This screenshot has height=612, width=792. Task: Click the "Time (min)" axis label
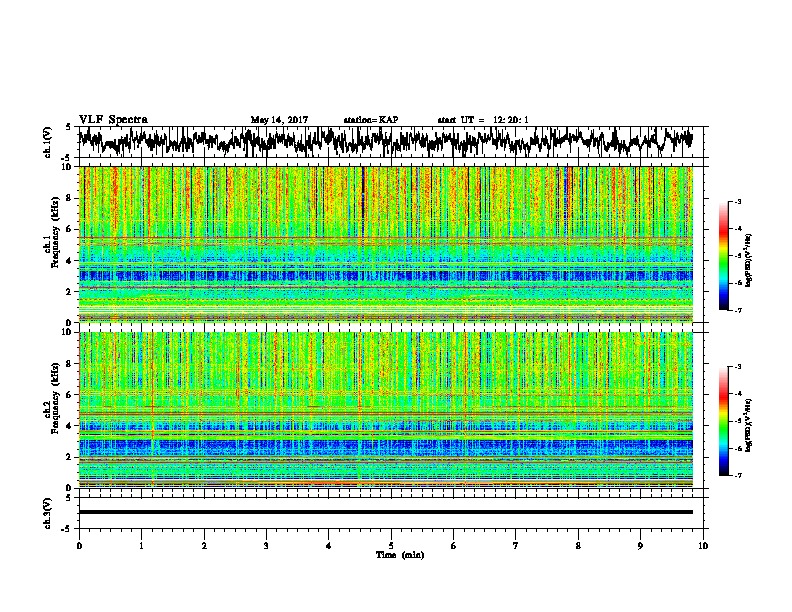pos(400,555)
